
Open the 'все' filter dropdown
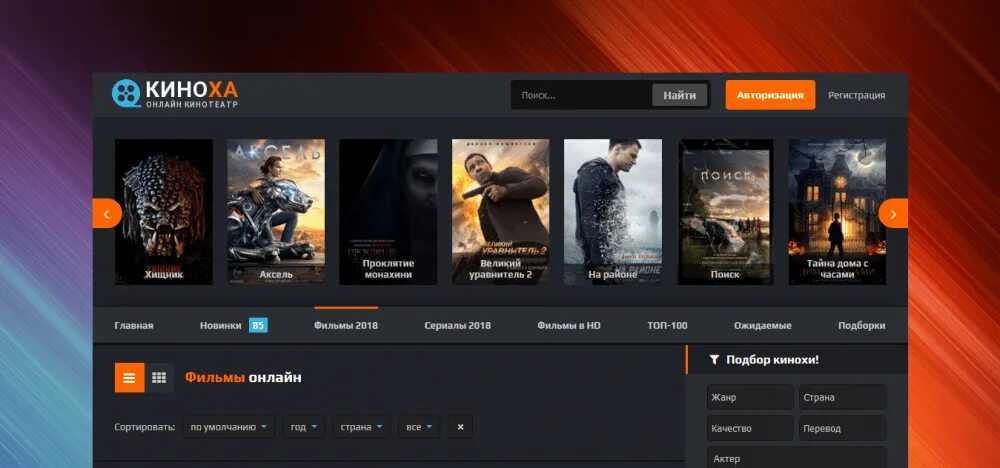[419, 427]
